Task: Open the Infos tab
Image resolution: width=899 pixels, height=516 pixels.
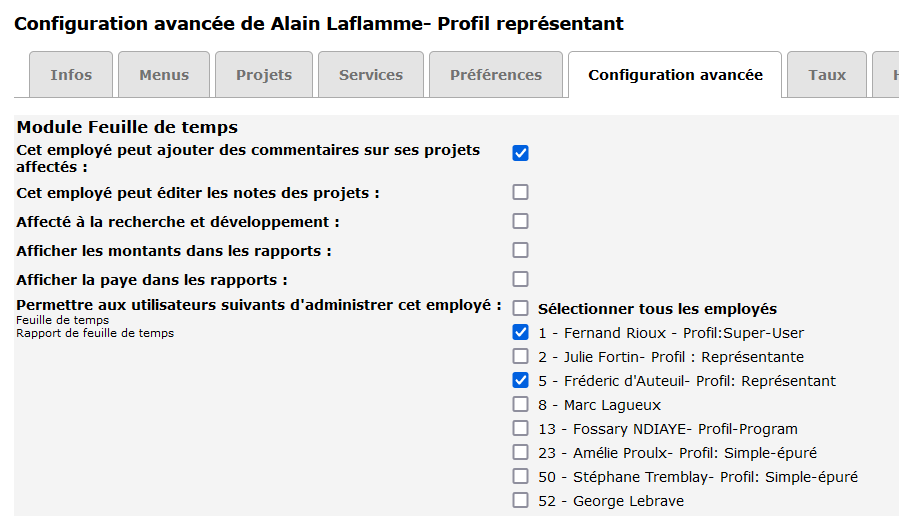Action: click(71, 75)
